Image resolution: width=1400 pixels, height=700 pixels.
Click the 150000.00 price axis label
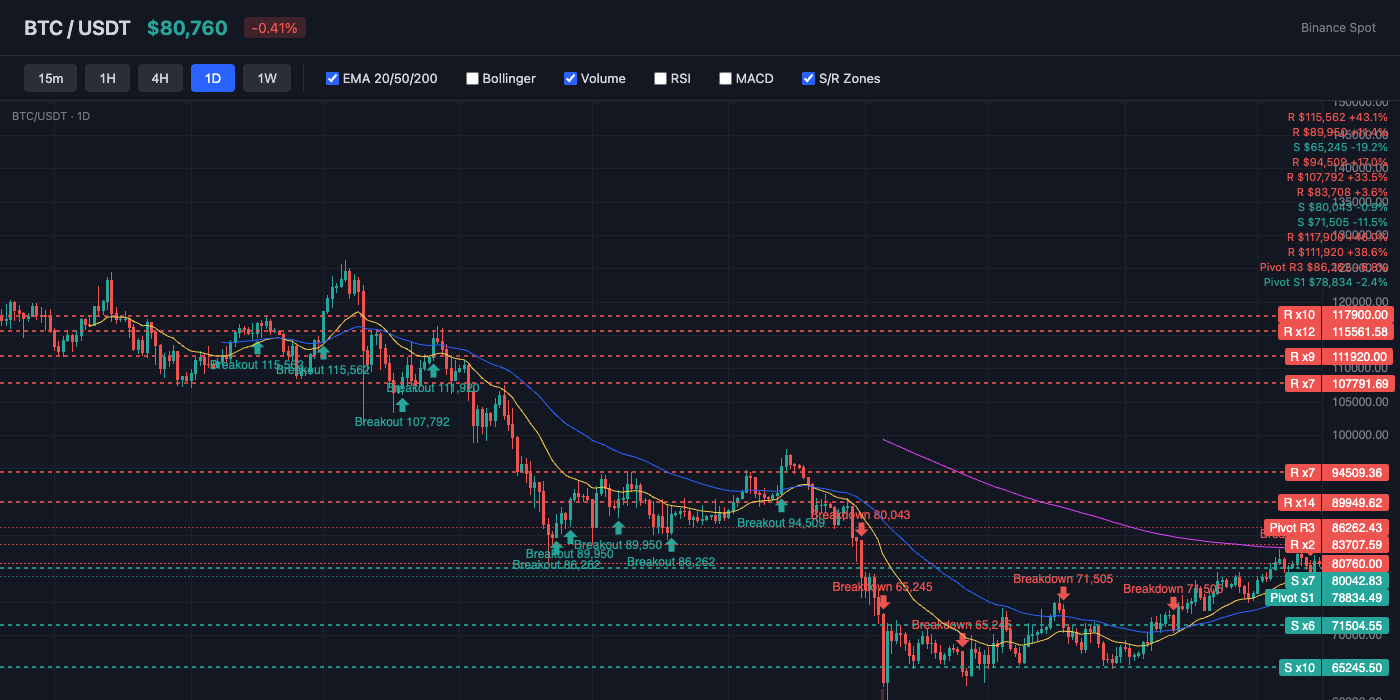click(1358, 101)
